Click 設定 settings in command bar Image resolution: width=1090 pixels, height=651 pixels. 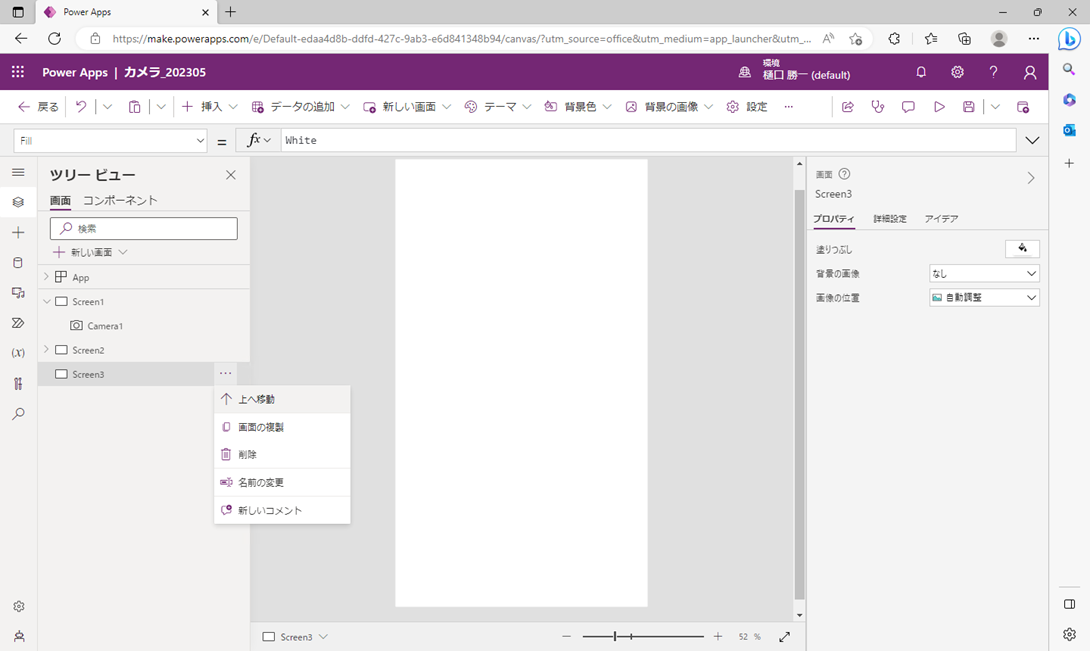point(747,106)
